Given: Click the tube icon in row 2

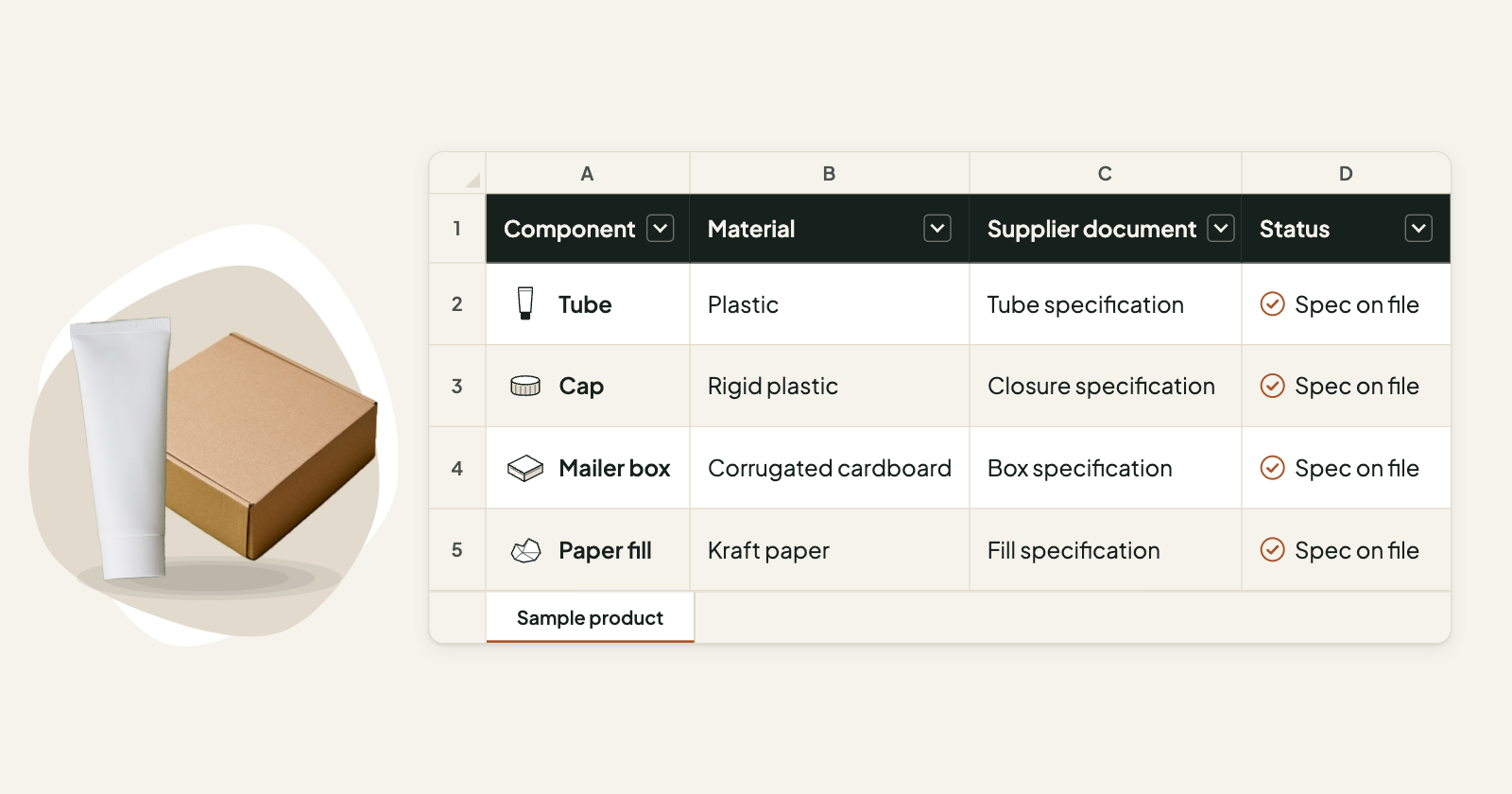Looking at the screenshot, I should [x=525, y=303].
